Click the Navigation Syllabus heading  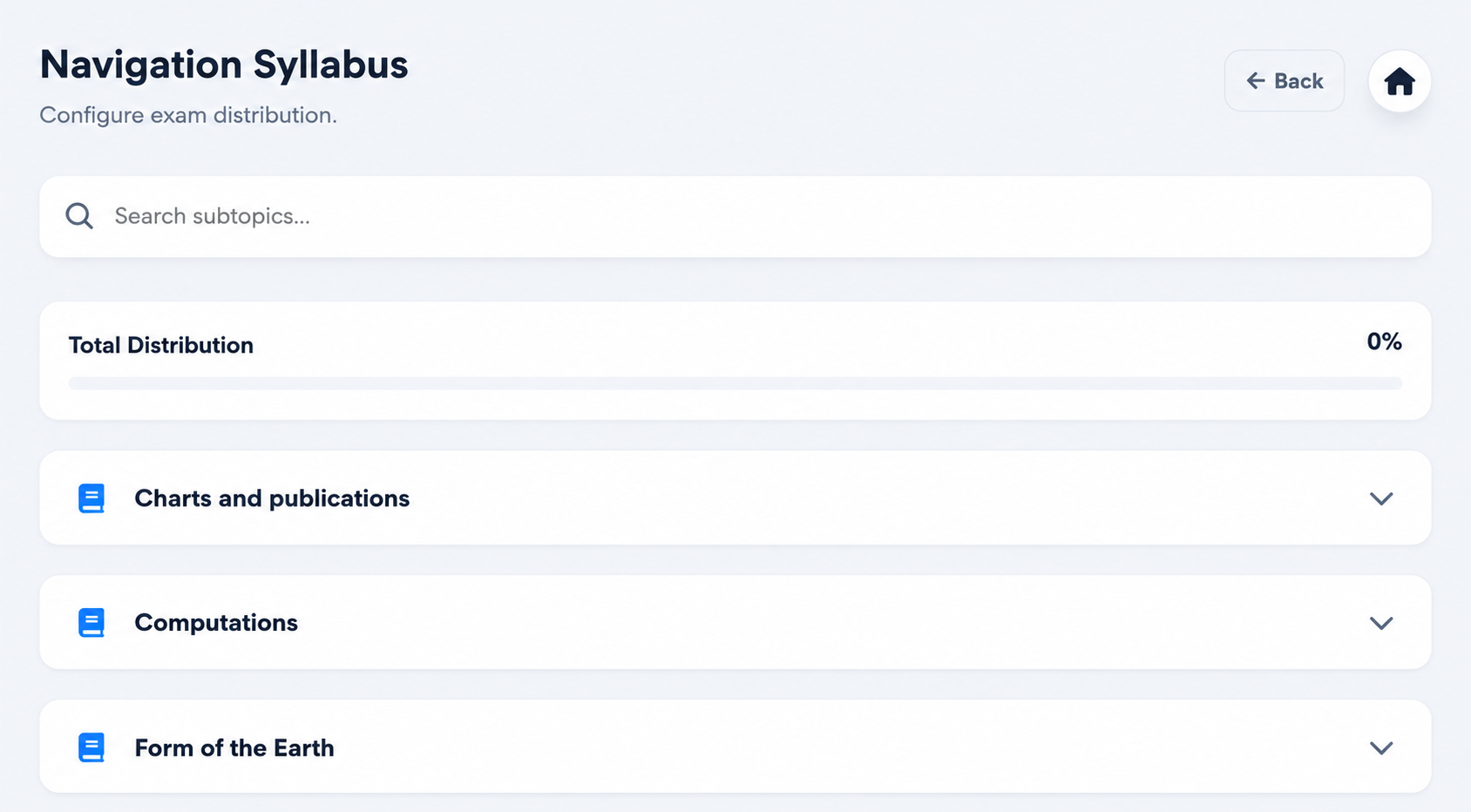click(224, 65)
